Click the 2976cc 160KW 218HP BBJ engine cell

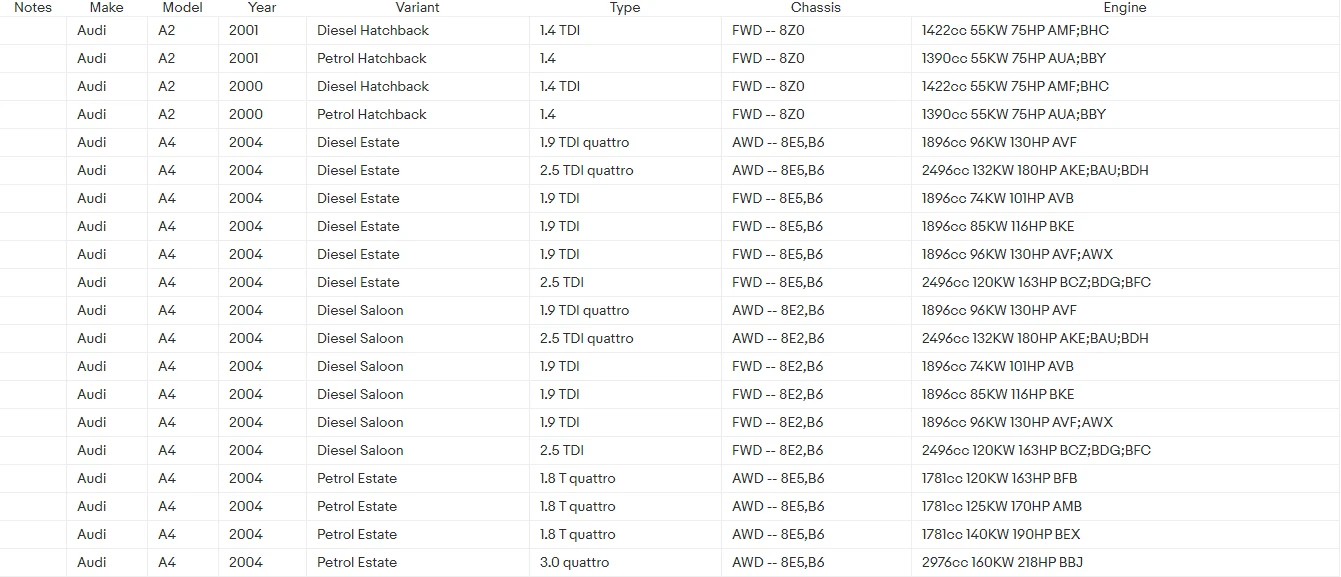pos(1002,562)
